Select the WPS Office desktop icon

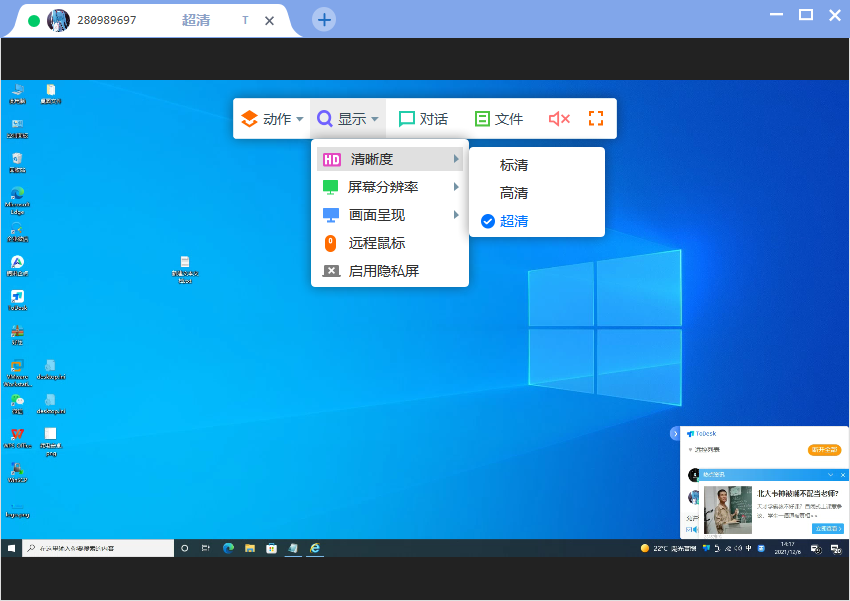coord(17,438)
